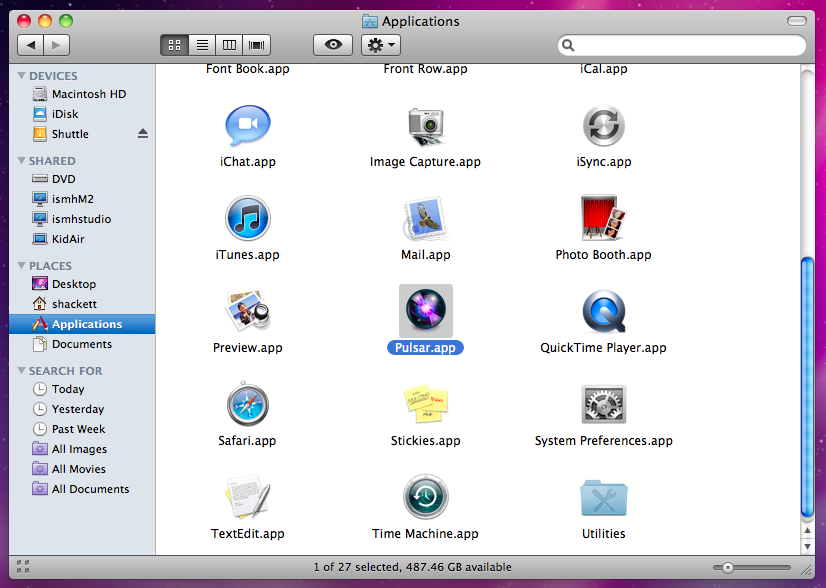
Task: Go forward with the right arrow button
Action: [56, 45]
